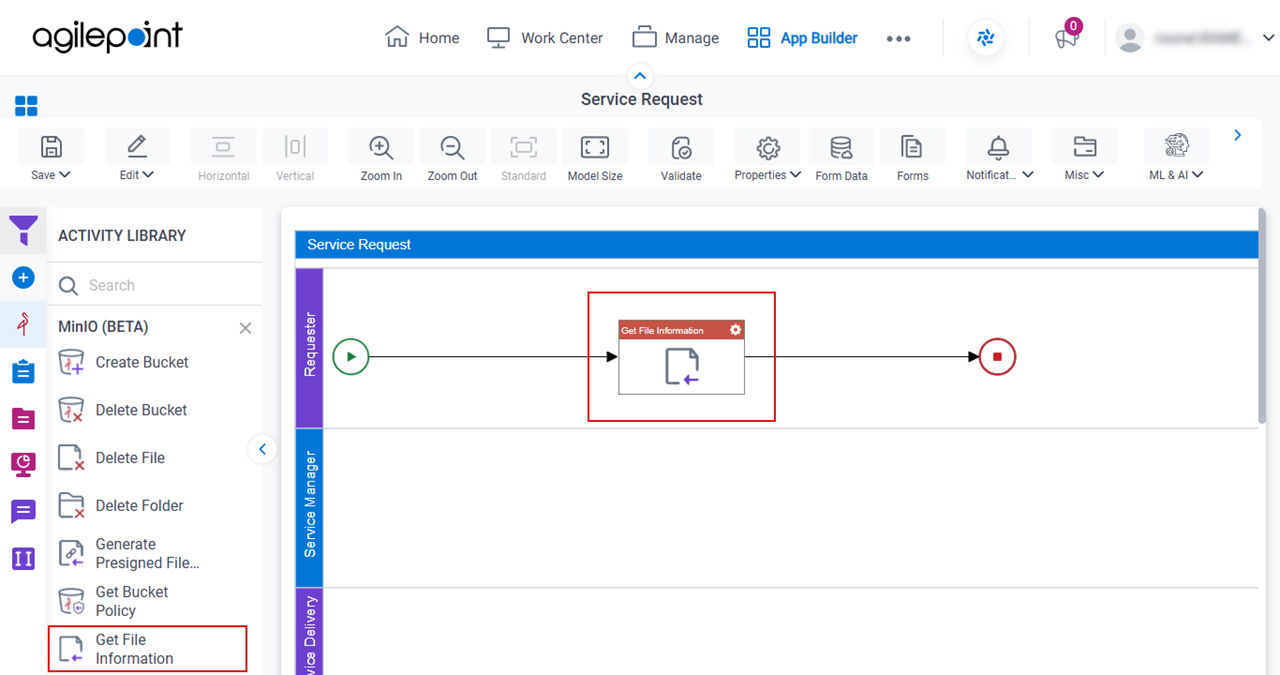Screen dimensions: 1280x675
Task: Select the Requester swimlane header
Action: point(309,347)
